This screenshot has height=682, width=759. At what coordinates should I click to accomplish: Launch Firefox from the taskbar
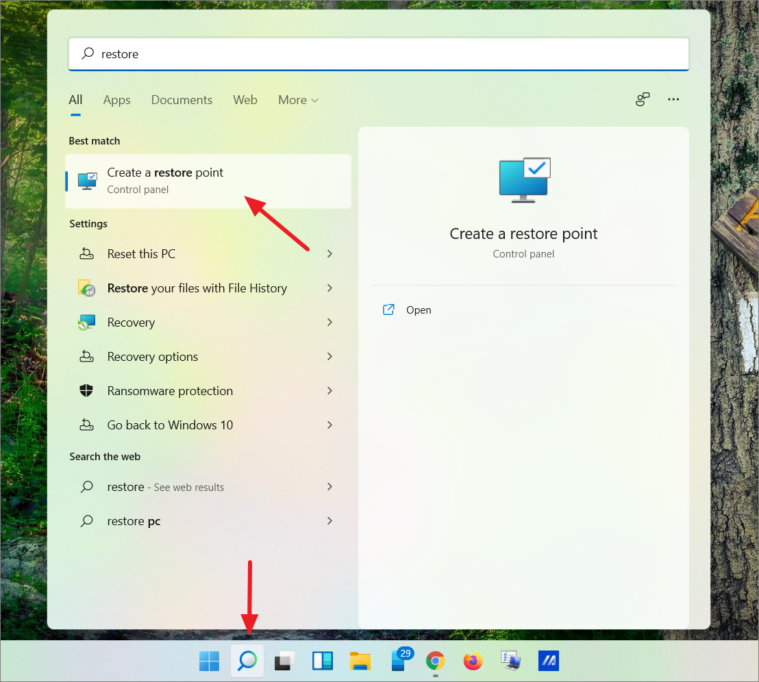click(x=473, y=661)
